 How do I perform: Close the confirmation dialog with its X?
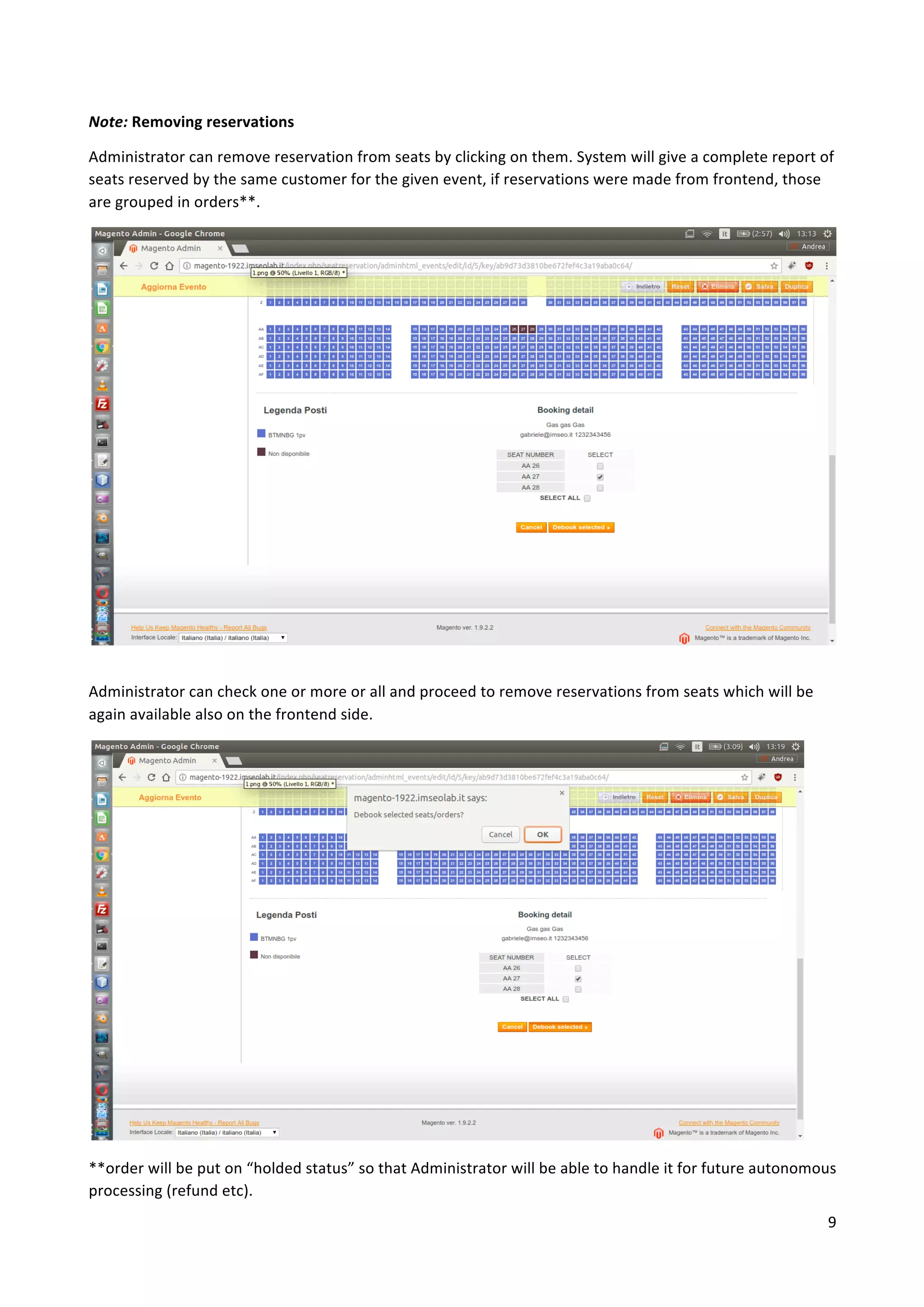click(x=562, y=793)
